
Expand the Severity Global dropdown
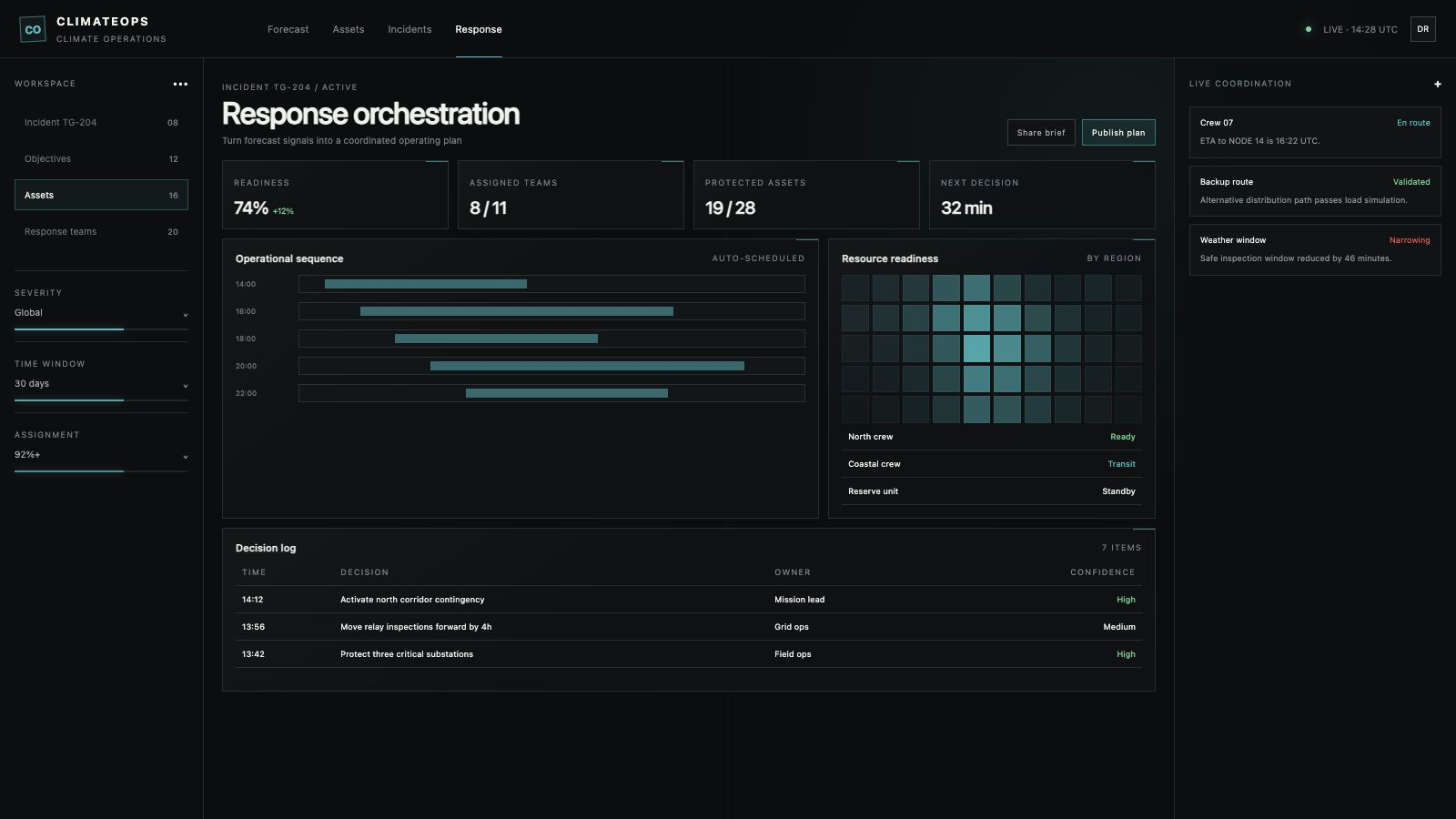(101, 313)
